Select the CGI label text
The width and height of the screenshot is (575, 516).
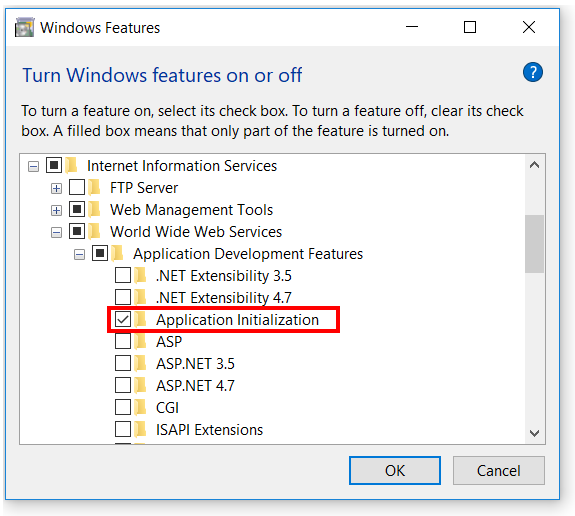pos(167,408)
